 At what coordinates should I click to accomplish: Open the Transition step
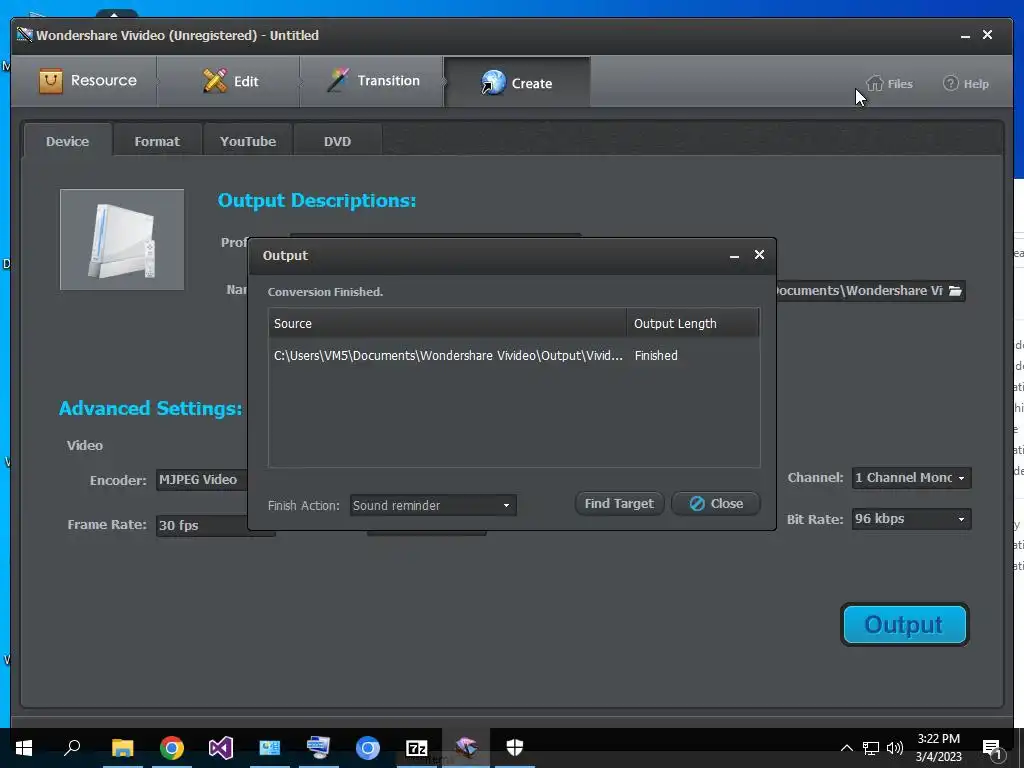[373, 81]
